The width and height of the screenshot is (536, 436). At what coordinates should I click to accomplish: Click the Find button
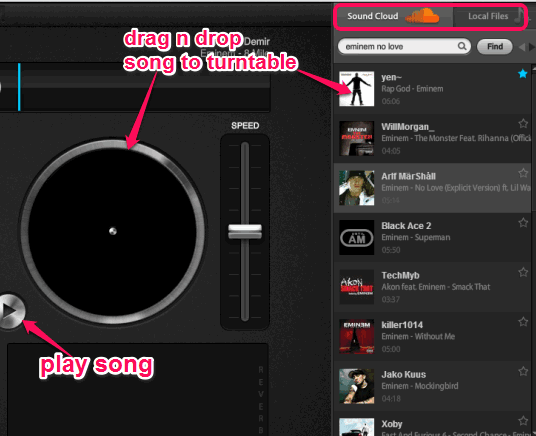pyautogui.click(x=495, y=47)
